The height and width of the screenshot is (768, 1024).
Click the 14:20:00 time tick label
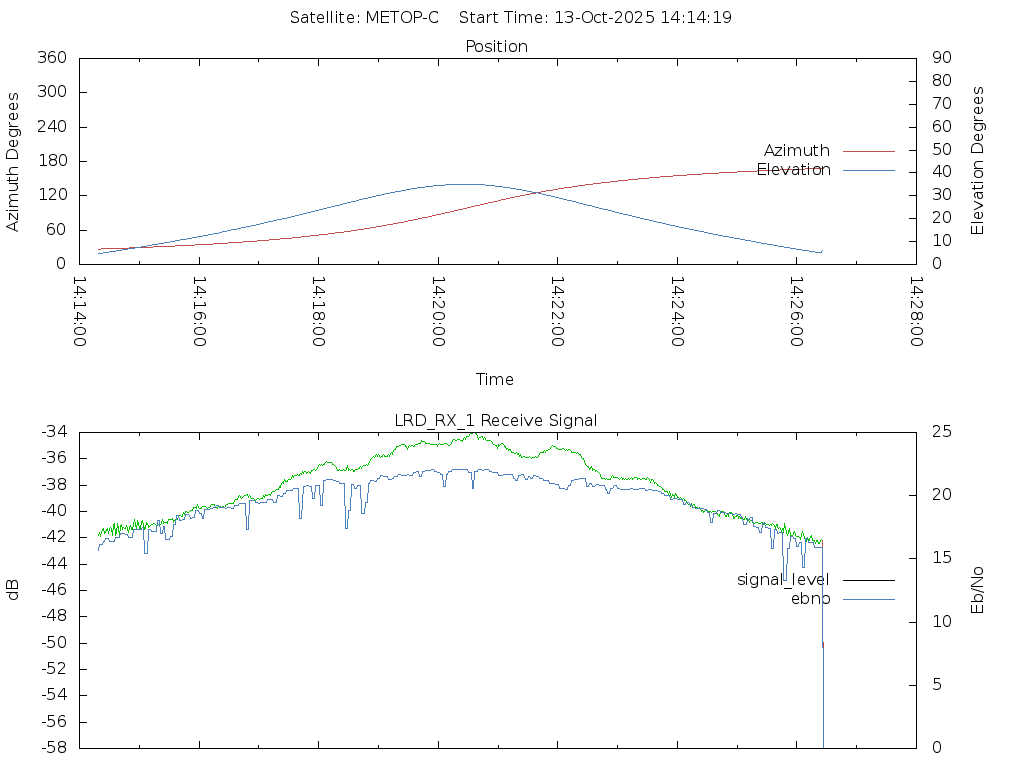click(x=439, y=311)
